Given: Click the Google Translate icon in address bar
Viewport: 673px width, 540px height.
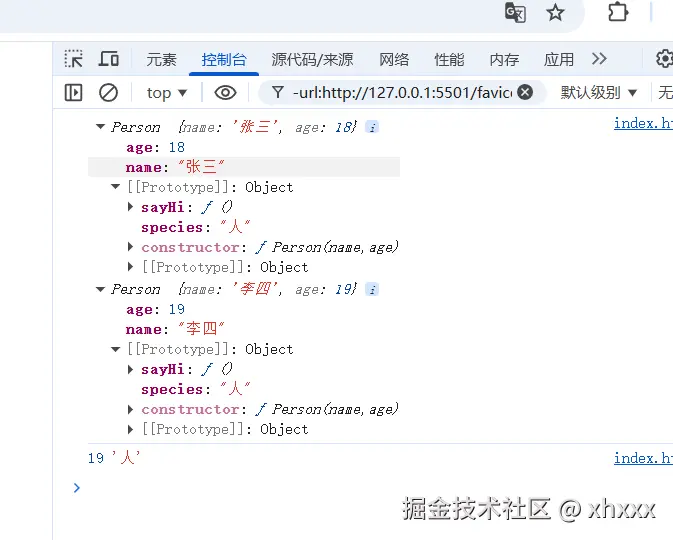Looking at the screenshot, I should point(515,12).
